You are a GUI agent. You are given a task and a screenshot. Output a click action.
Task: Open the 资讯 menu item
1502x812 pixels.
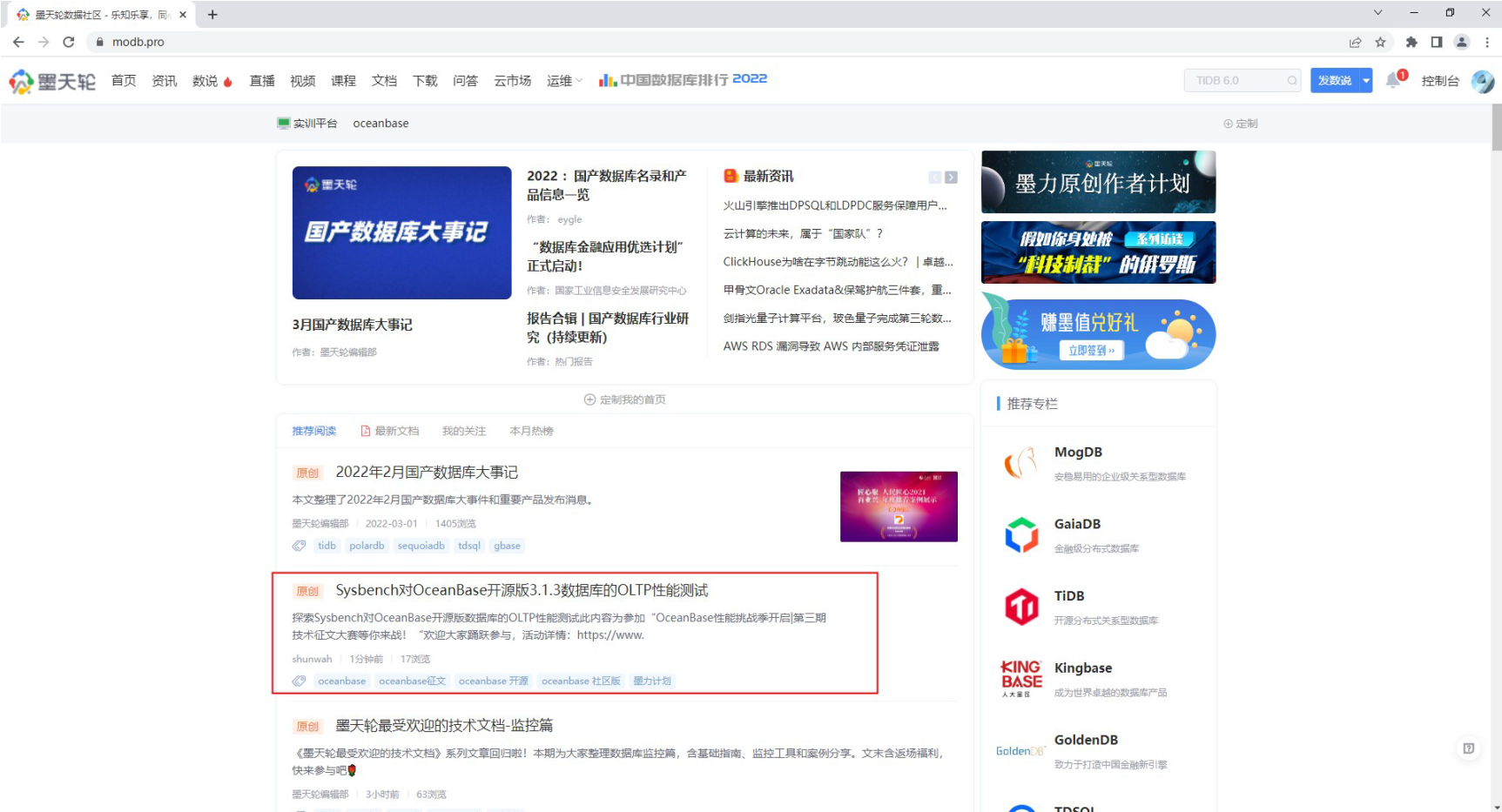165,81
